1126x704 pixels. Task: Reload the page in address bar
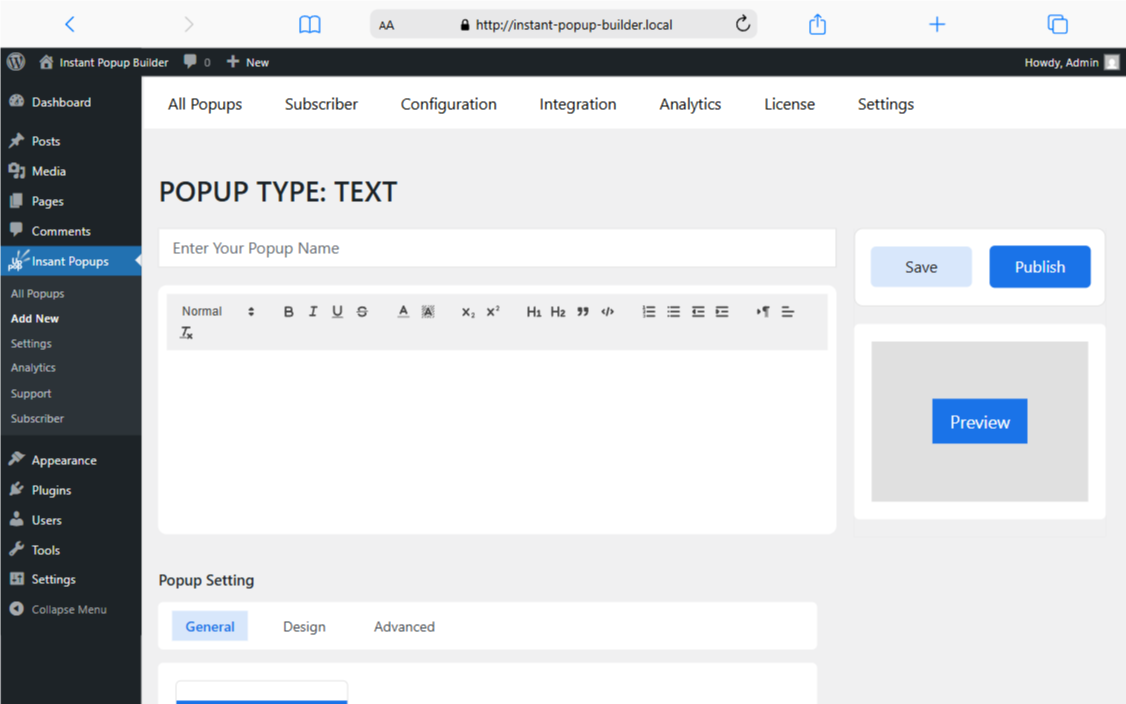point(743,24)
